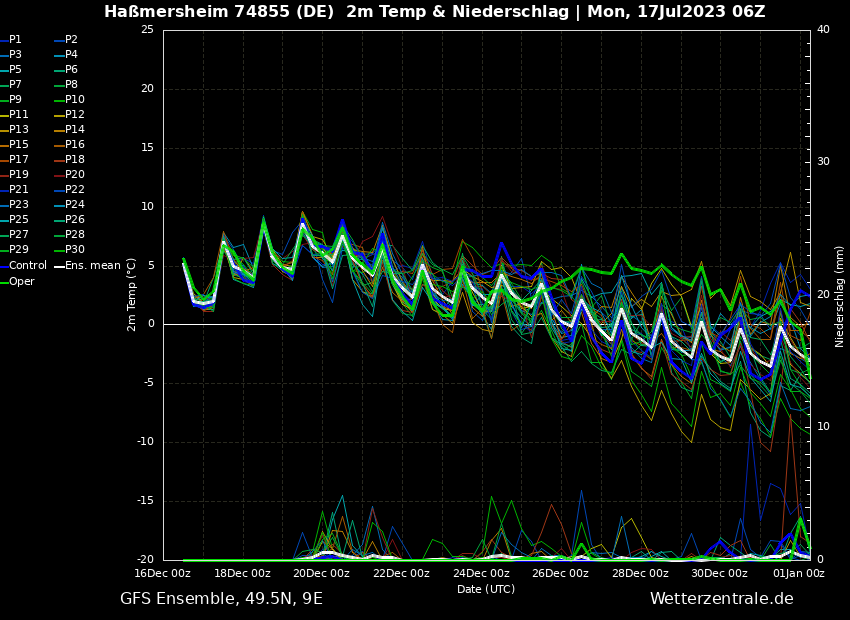Click the Control run legend entry

click(x=28, y=266)
